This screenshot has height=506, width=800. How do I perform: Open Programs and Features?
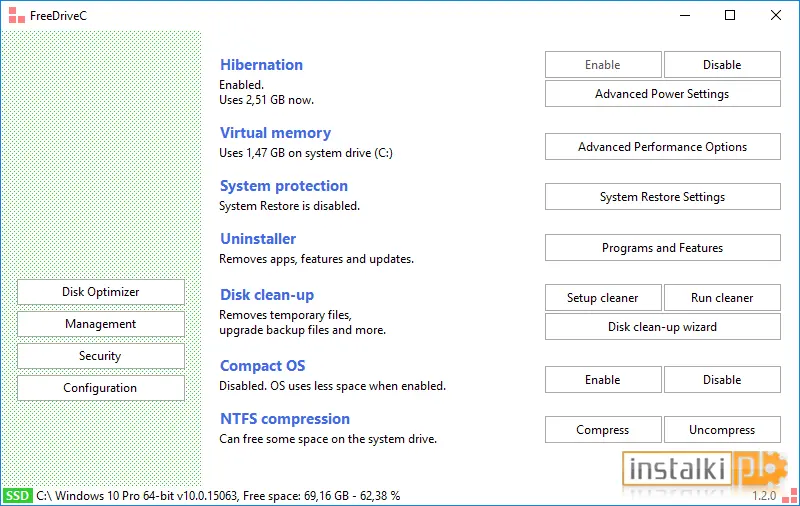[x=662, y=248]
